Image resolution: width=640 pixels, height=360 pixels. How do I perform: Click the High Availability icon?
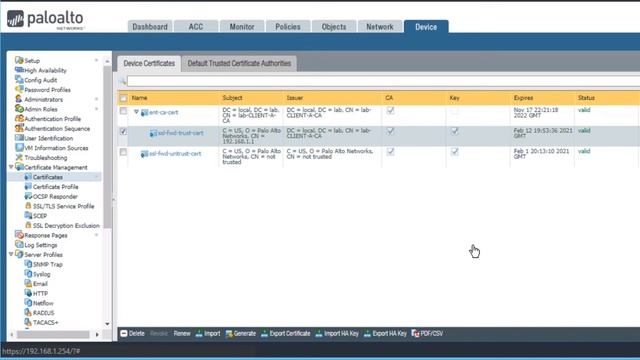point(19,70)
